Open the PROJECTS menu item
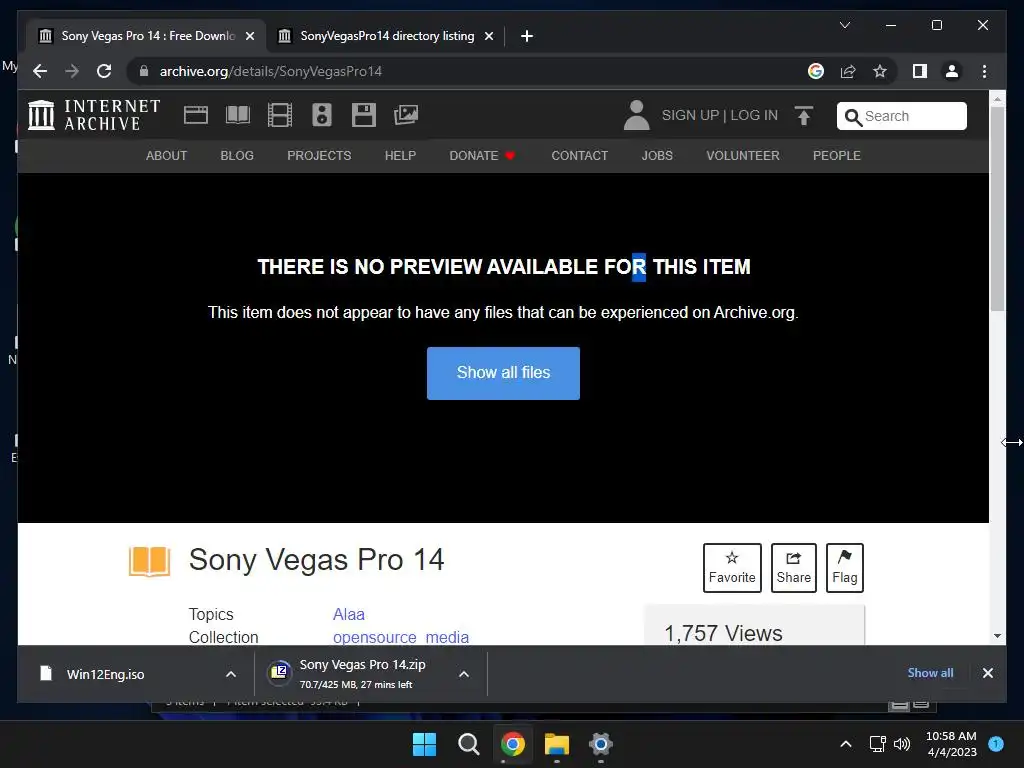Viewport: 1024px width, 768px height. coord(319,155)
